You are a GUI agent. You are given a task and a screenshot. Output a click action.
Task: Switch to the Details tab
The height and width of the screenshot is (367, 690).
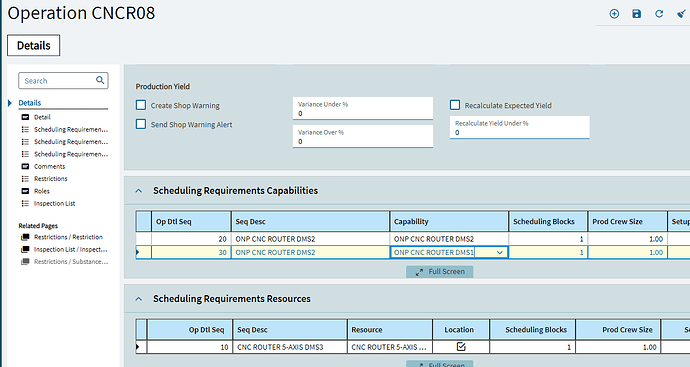click(x=33, y=45)
